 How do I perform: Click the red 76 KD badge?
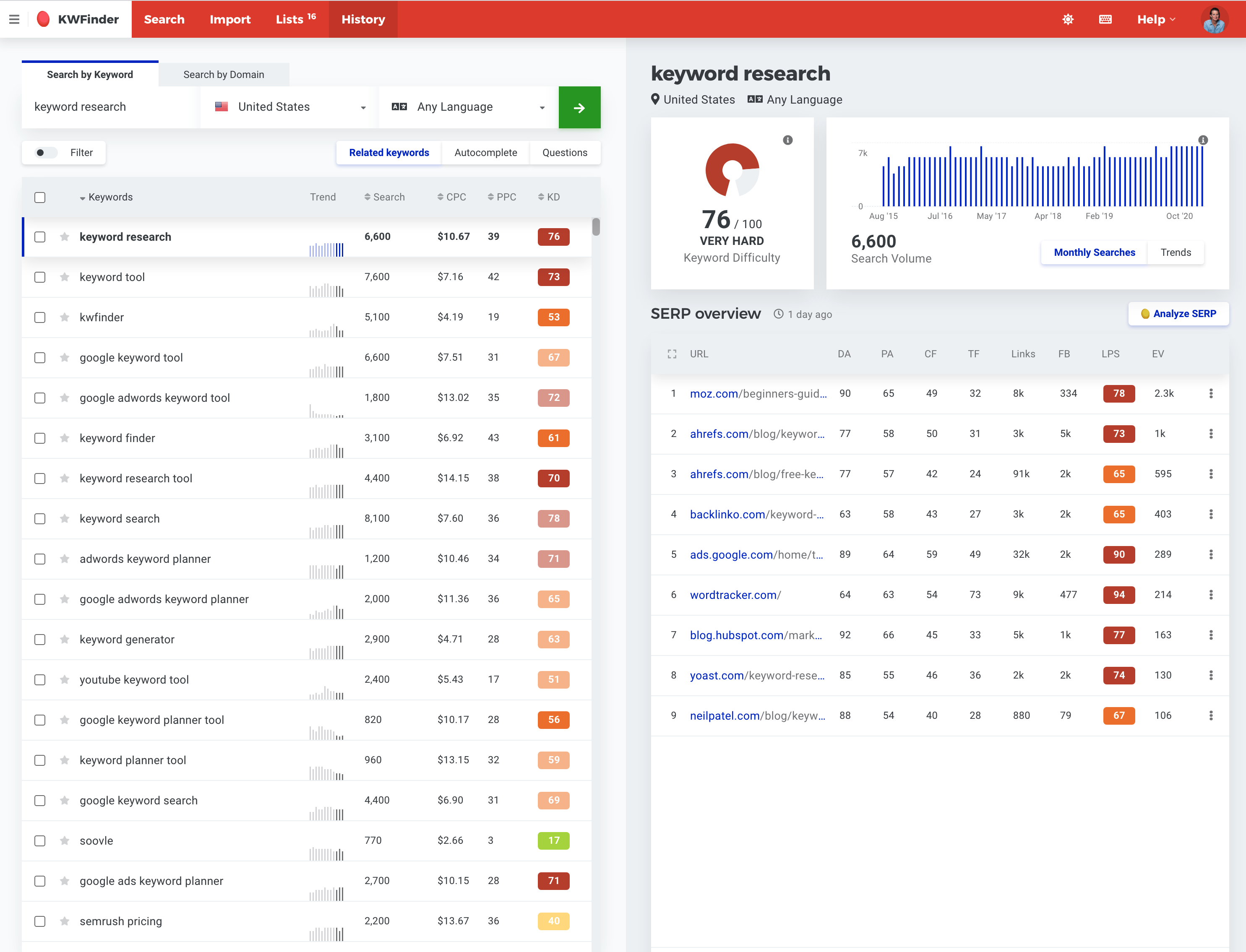point(554,237)
